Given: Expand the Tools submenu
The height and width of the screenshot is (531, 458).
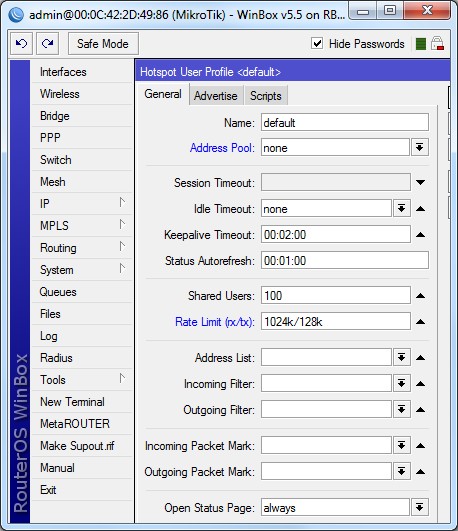Looking at the screenshot, I should (81, 380).
